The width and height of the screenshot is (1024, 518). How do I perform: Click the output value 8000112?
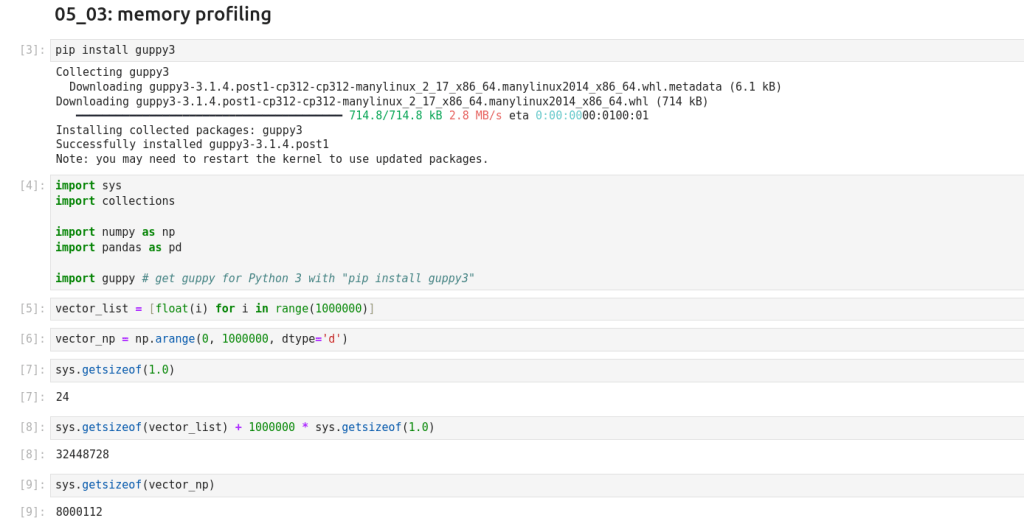coord(79,511)
